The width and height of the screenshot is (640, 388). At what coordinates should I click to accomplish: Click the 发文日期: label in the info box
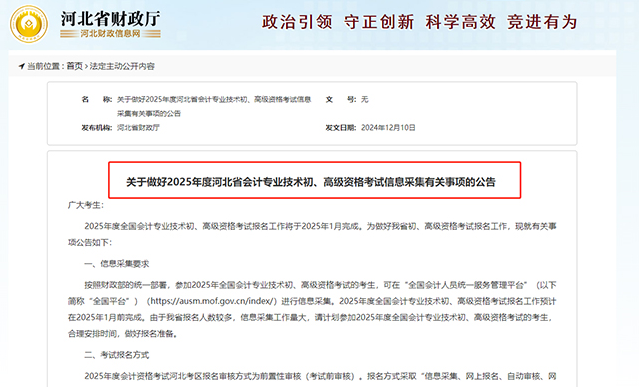click(x=341, y=128)
